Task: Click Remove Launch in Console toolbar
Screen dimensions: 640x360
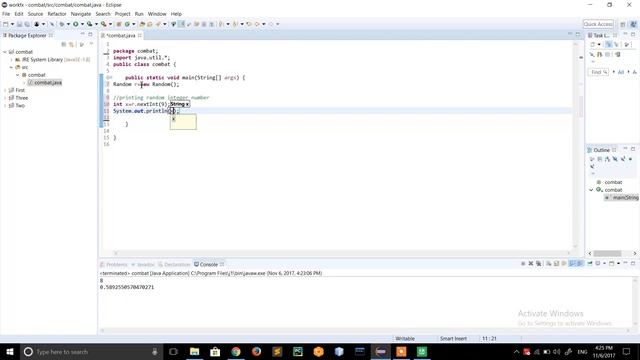Action: pos(531,264)
